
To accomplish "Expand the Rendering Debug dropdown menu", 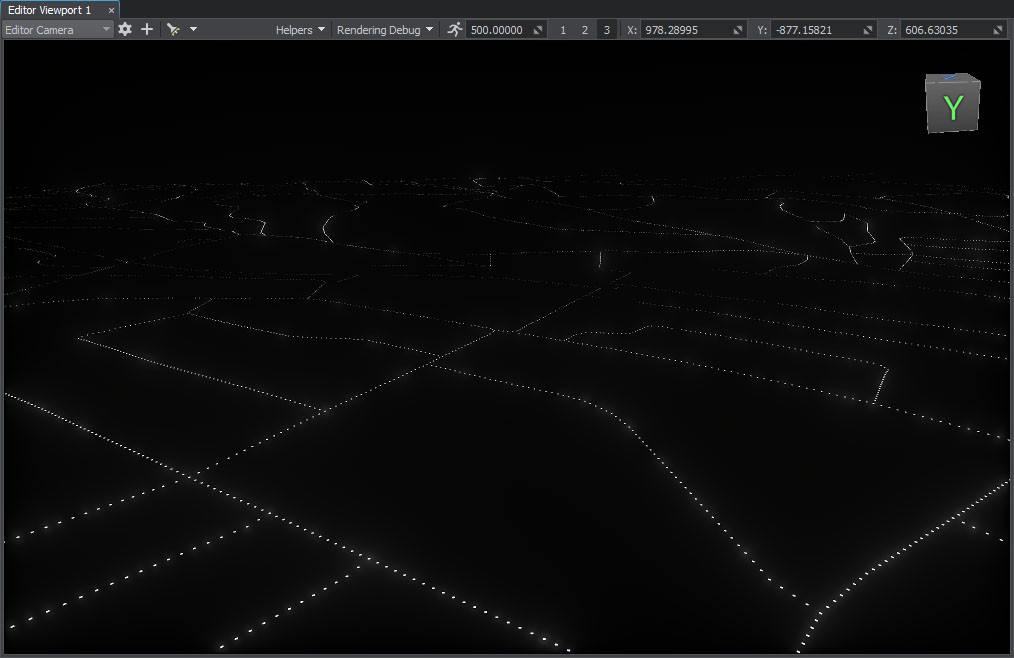I will click(x=385, y=30).
